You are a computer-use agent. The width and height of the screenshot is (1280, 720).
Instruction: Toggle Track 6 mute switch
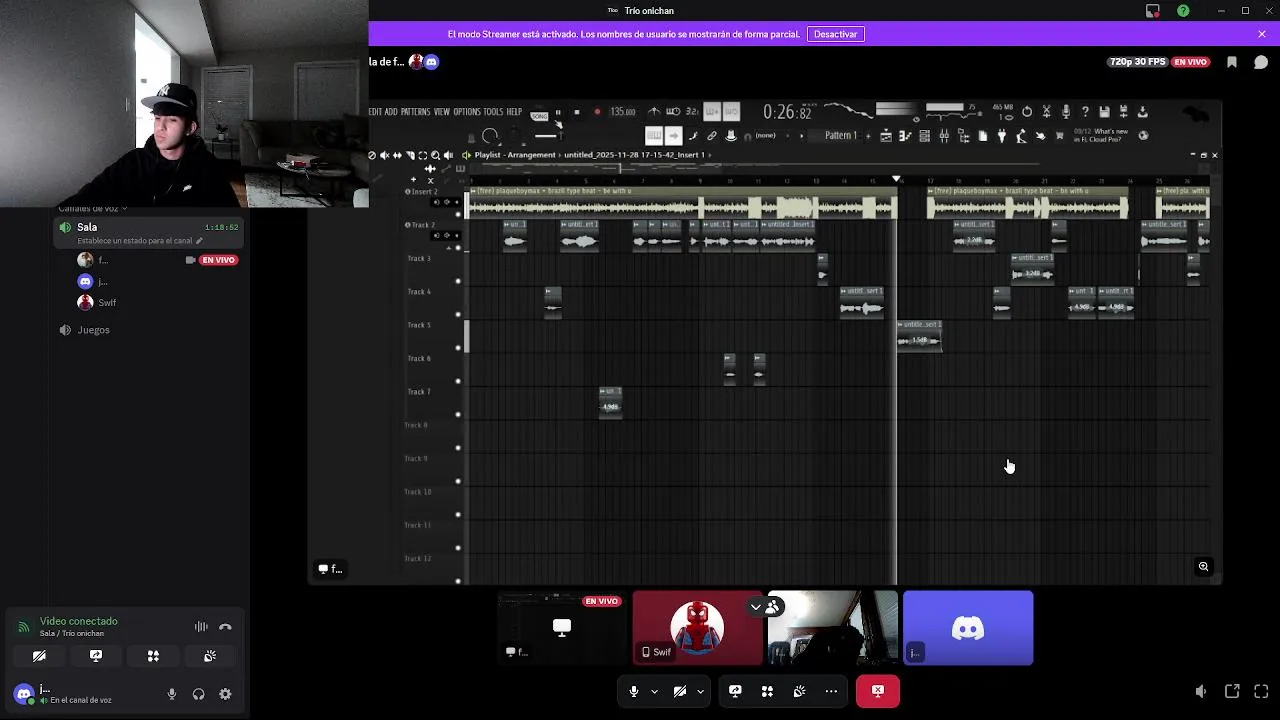pos(458,381)
